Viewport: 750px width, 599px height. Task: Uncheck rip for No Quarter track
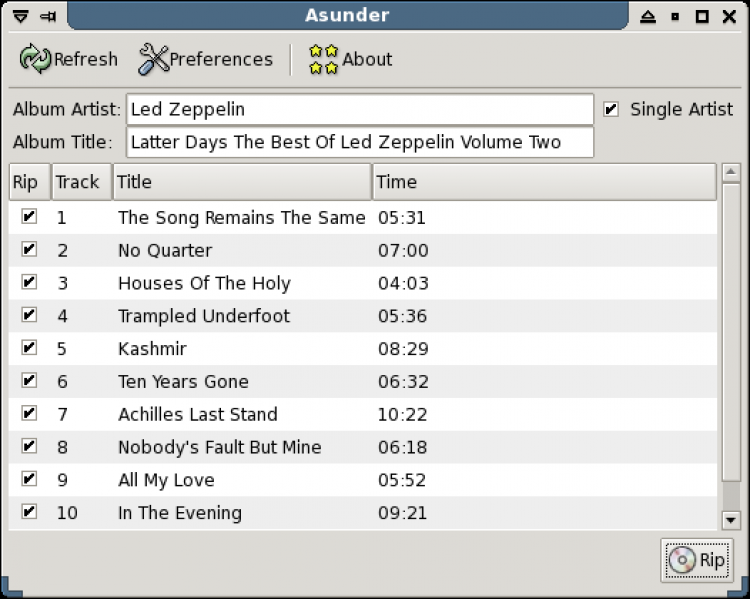click(x=29, y=250)
